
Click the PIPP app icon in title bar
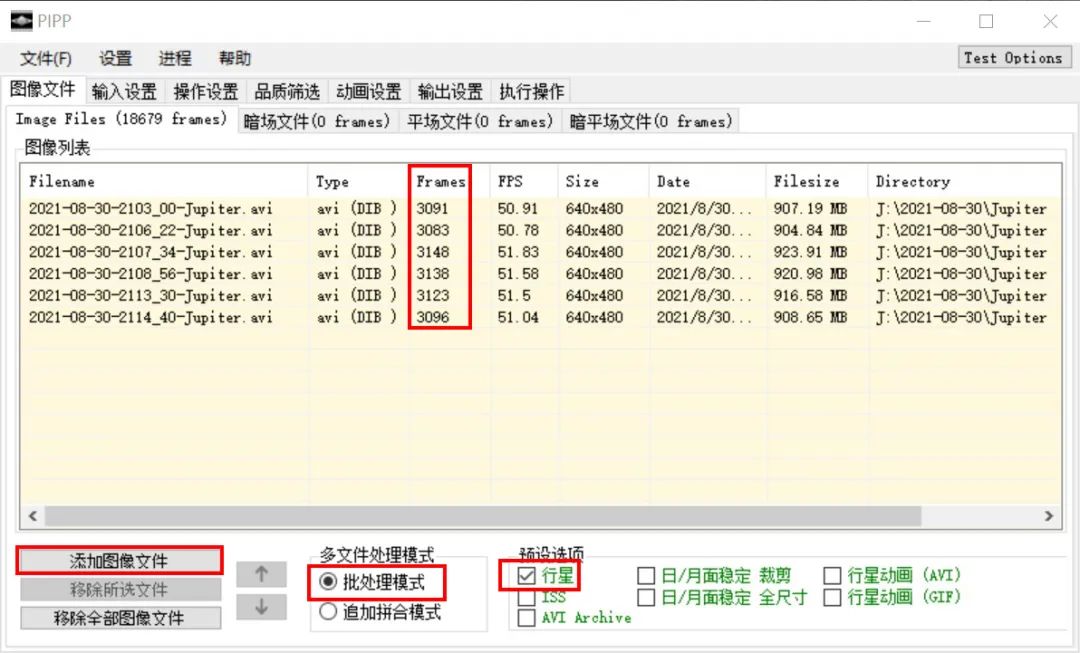pyautogui.click(x=21, y=21)
